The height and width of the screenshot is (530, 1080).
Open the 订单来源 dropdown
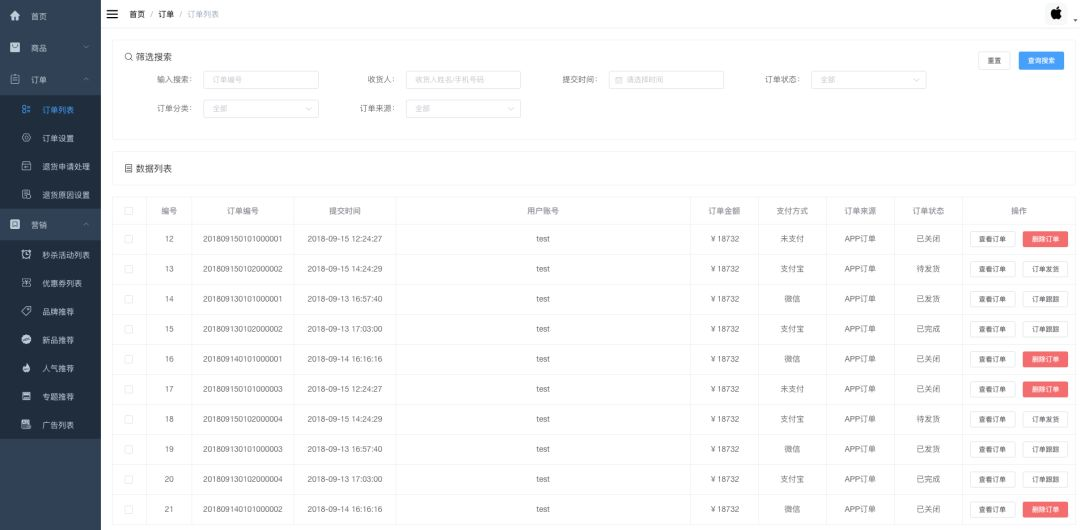(x=464, y=109)
